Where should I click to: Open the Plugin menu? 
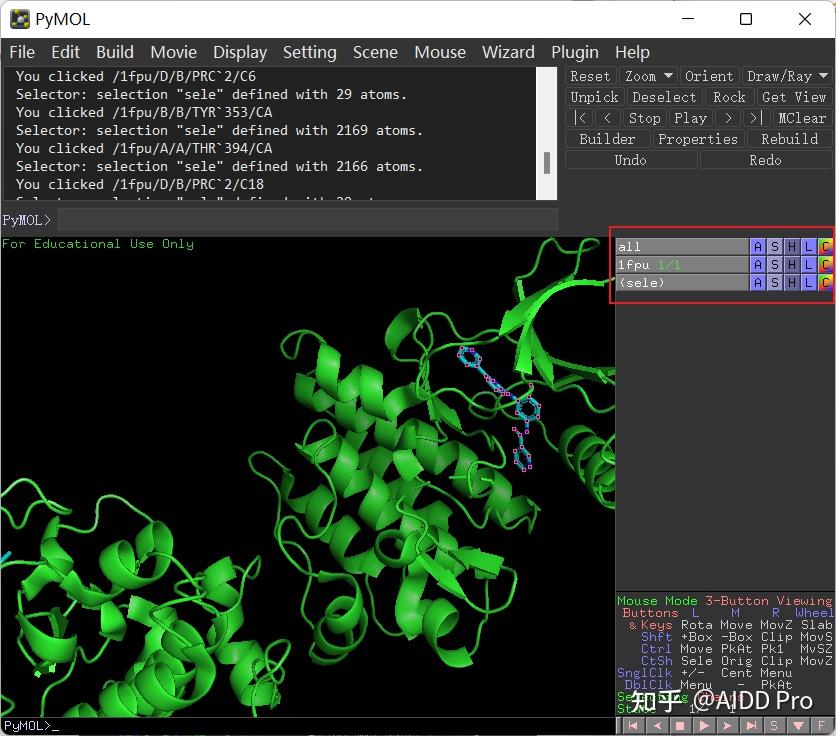coord(574,52)
